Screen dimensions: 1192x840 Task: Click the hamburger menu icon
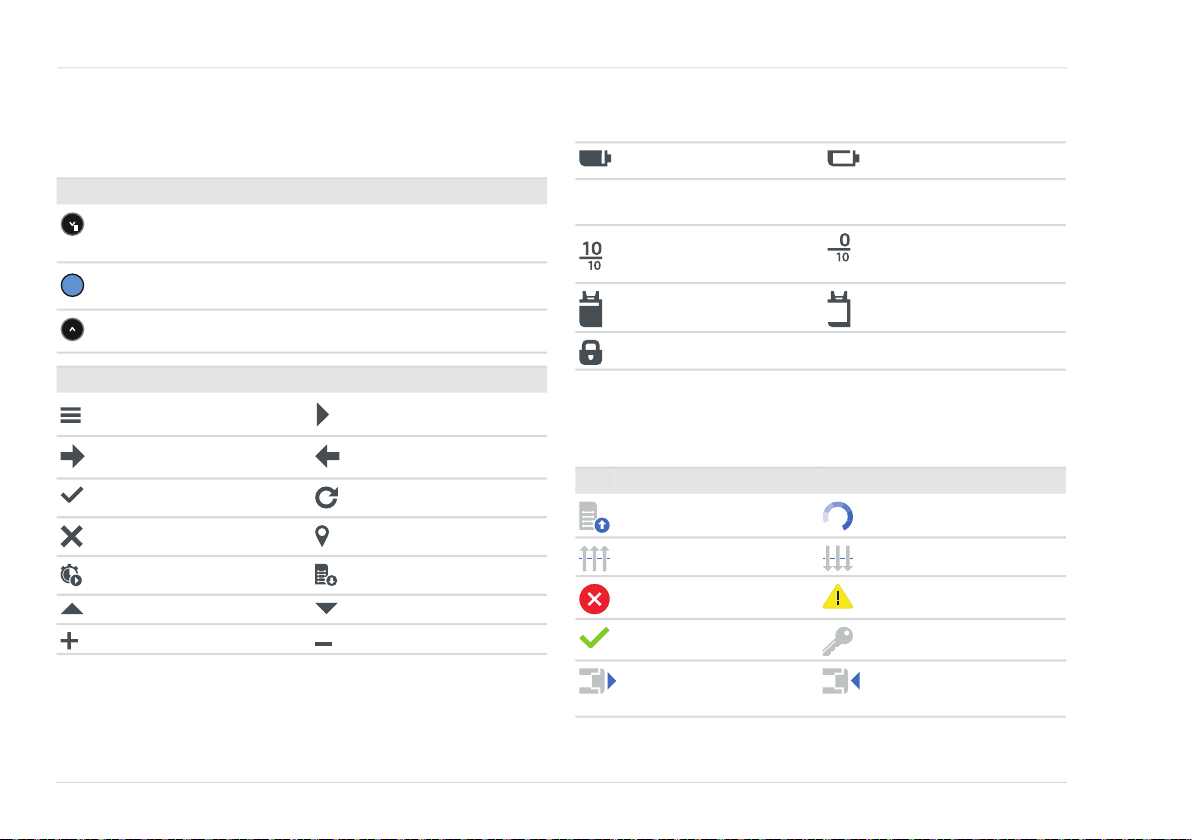click(x=71, y=416)
